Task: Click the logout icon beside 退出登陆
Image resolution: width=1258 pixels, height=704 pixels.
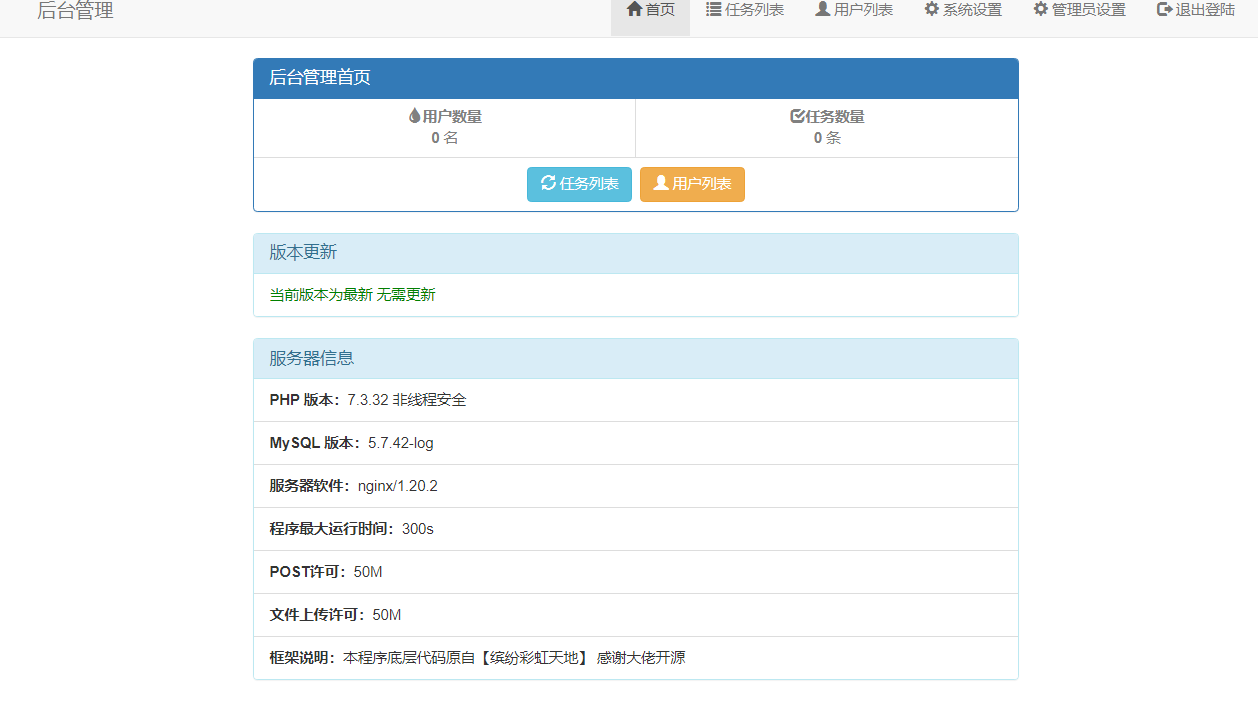Action: (x=1164, y=9)
